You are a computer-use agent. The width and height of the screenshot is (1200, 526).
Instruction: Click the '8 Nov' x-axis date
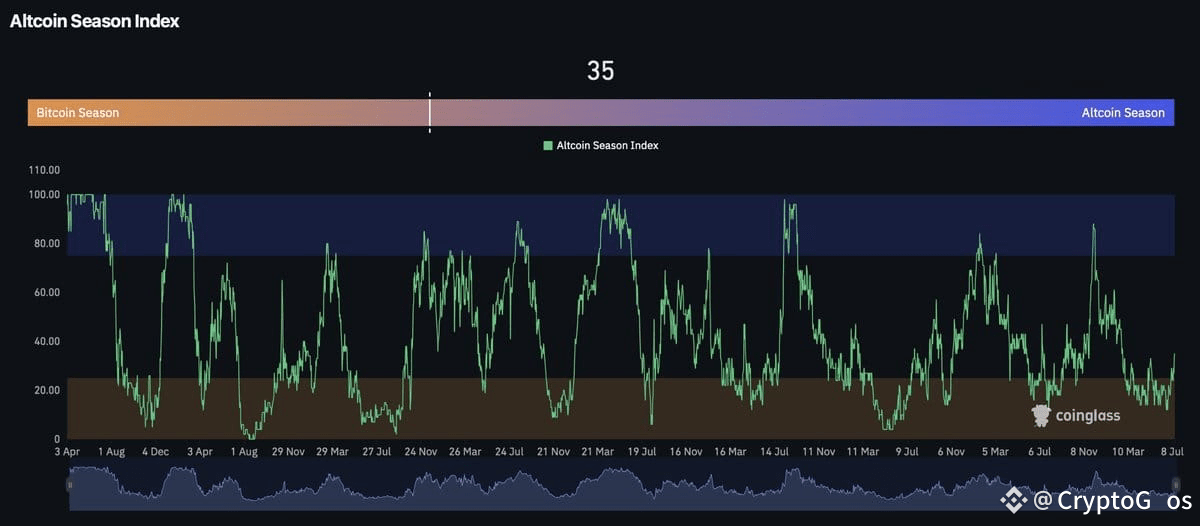(1083, 452)
